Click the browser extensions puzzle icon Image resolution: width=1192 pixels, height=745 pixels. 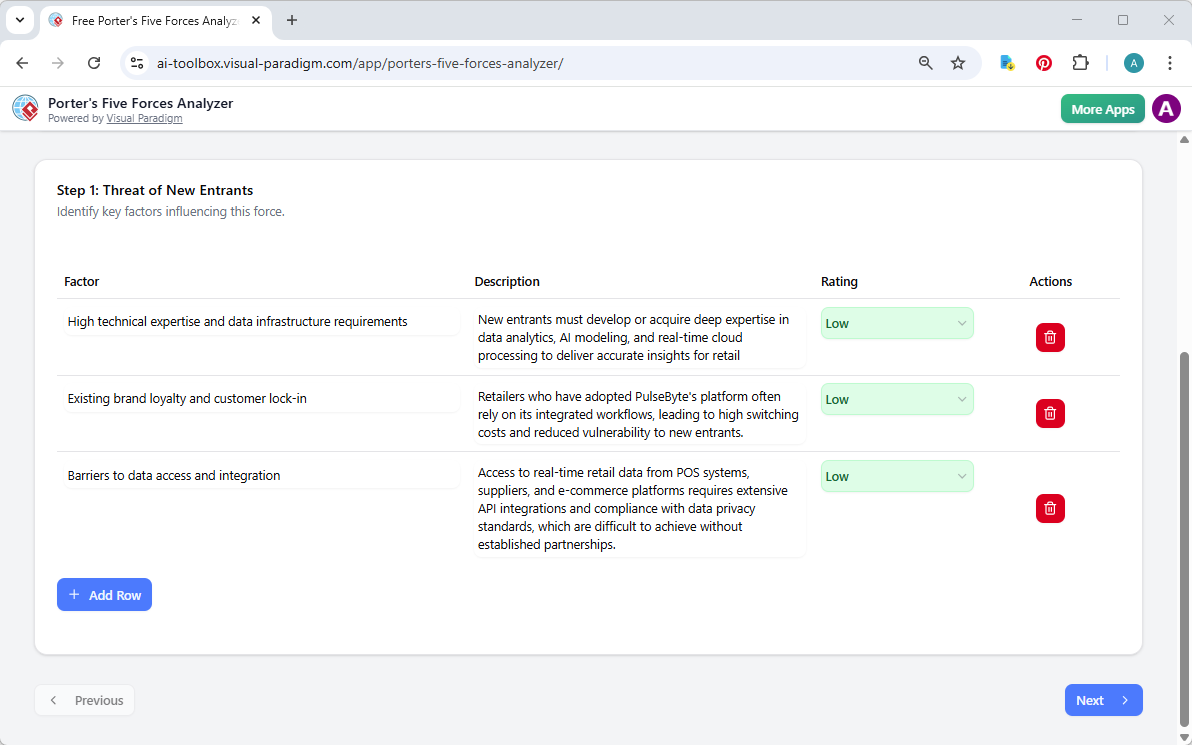pyautogui.click(x=1080, y=62)
